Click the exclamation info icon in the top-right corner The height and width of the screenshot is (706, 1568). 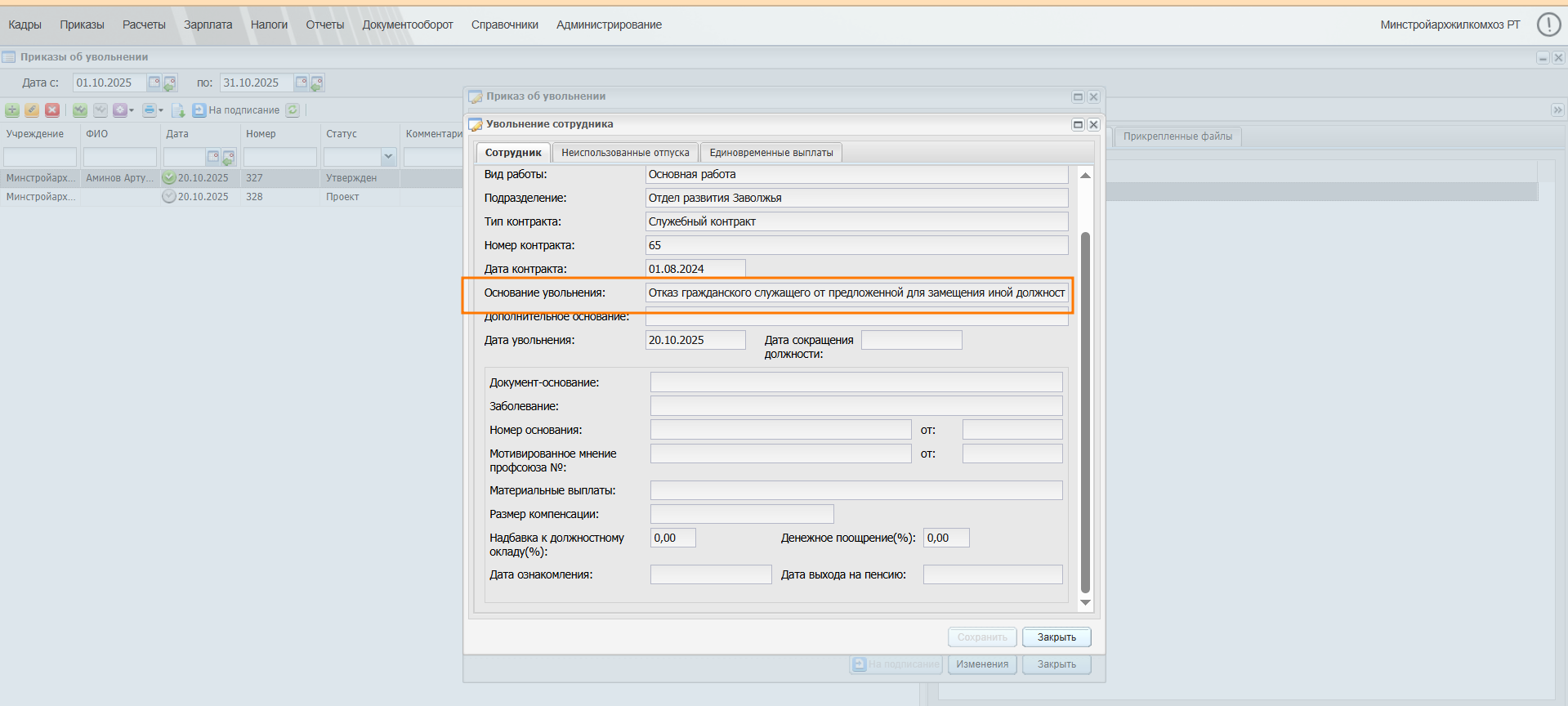click(1548, 25)
